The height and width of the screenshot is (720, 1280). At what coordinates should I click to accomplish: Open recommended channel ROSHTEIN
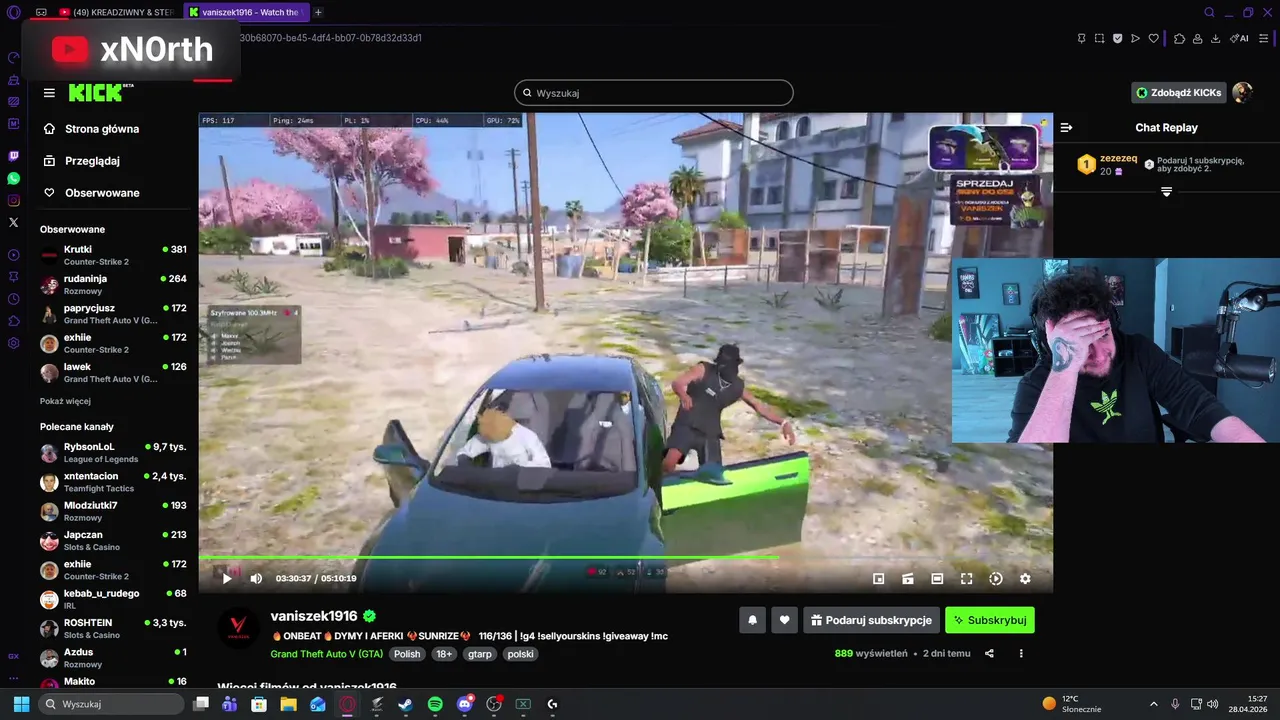113,628
